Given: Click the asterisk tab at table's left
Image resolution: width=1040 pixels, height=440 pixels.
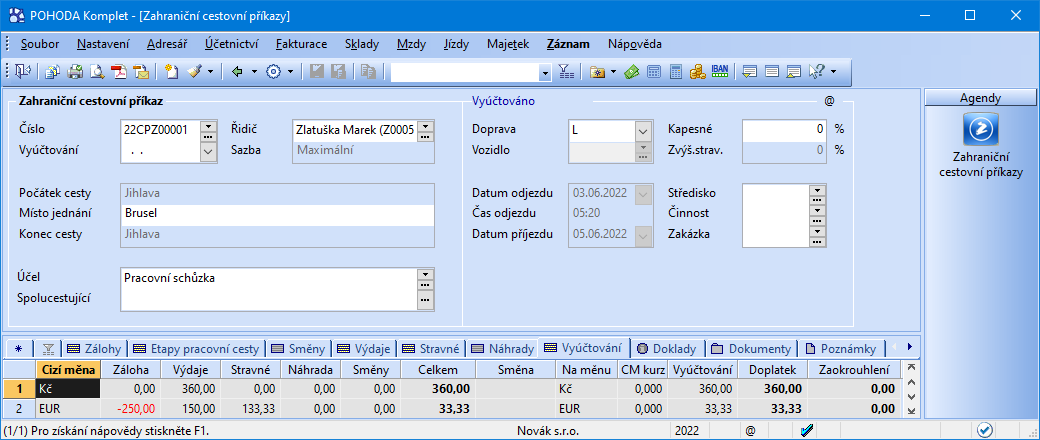Looking at the screenshot, I should pos(18,348).
